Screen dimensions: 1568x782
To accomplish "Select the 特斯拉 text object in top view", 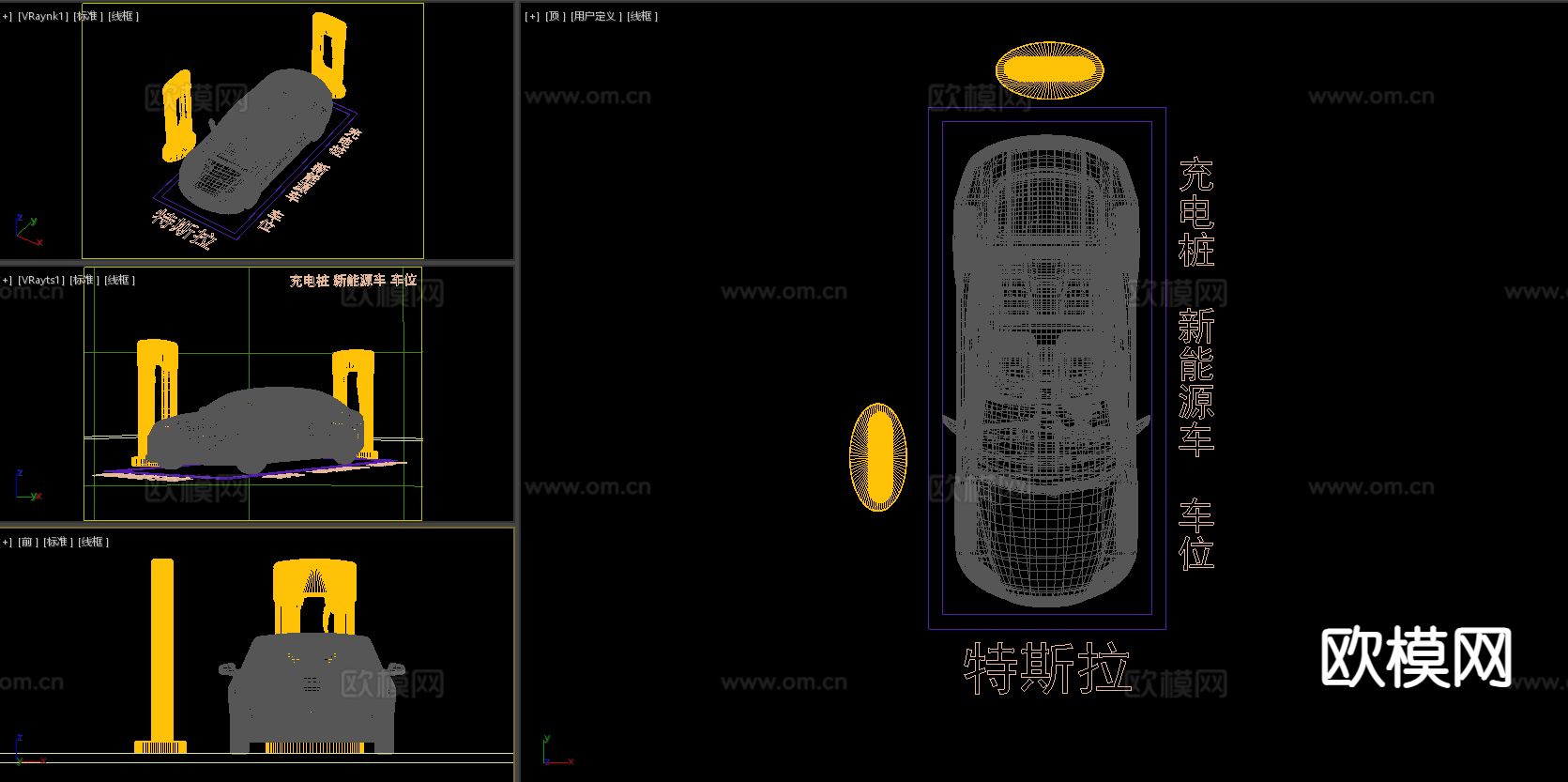I will [x=1047, y=668].
